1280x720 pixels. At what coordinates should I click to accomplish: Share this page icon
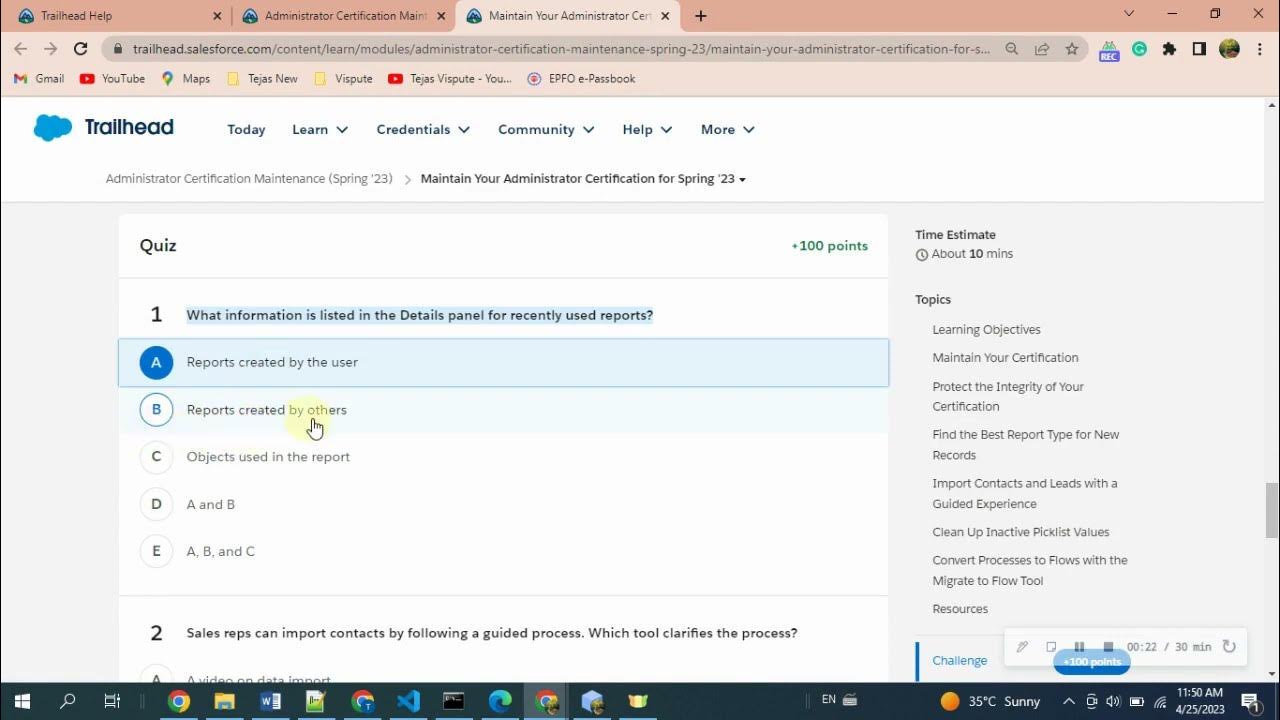1042,48
